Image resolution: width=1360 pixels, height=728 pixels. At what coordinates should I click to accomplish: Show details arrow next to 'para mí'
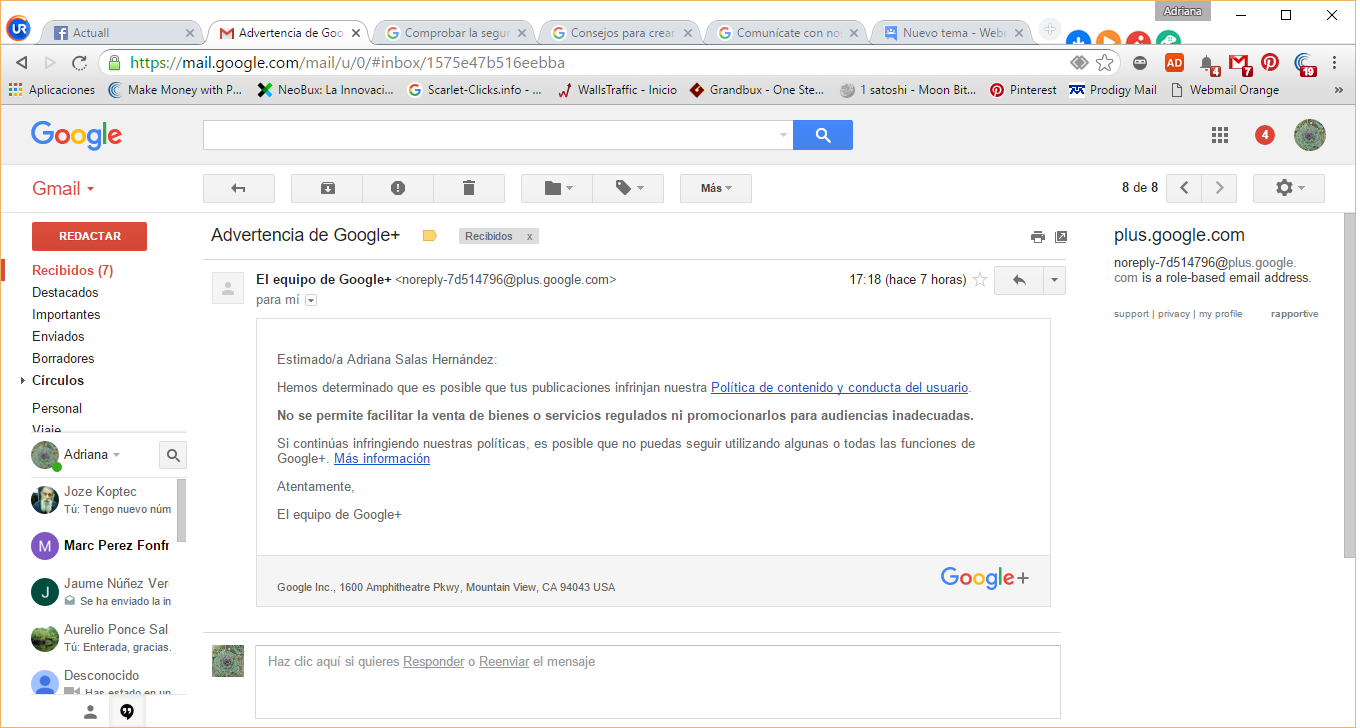click(x=311, y=300)
